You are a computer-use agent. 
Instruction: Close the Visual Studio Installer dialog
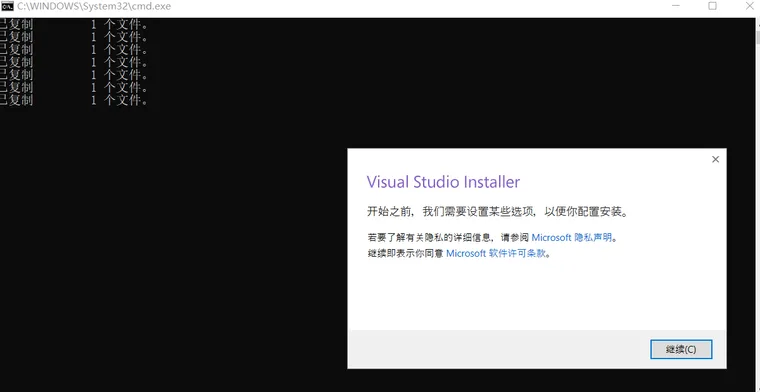point(715,159)
